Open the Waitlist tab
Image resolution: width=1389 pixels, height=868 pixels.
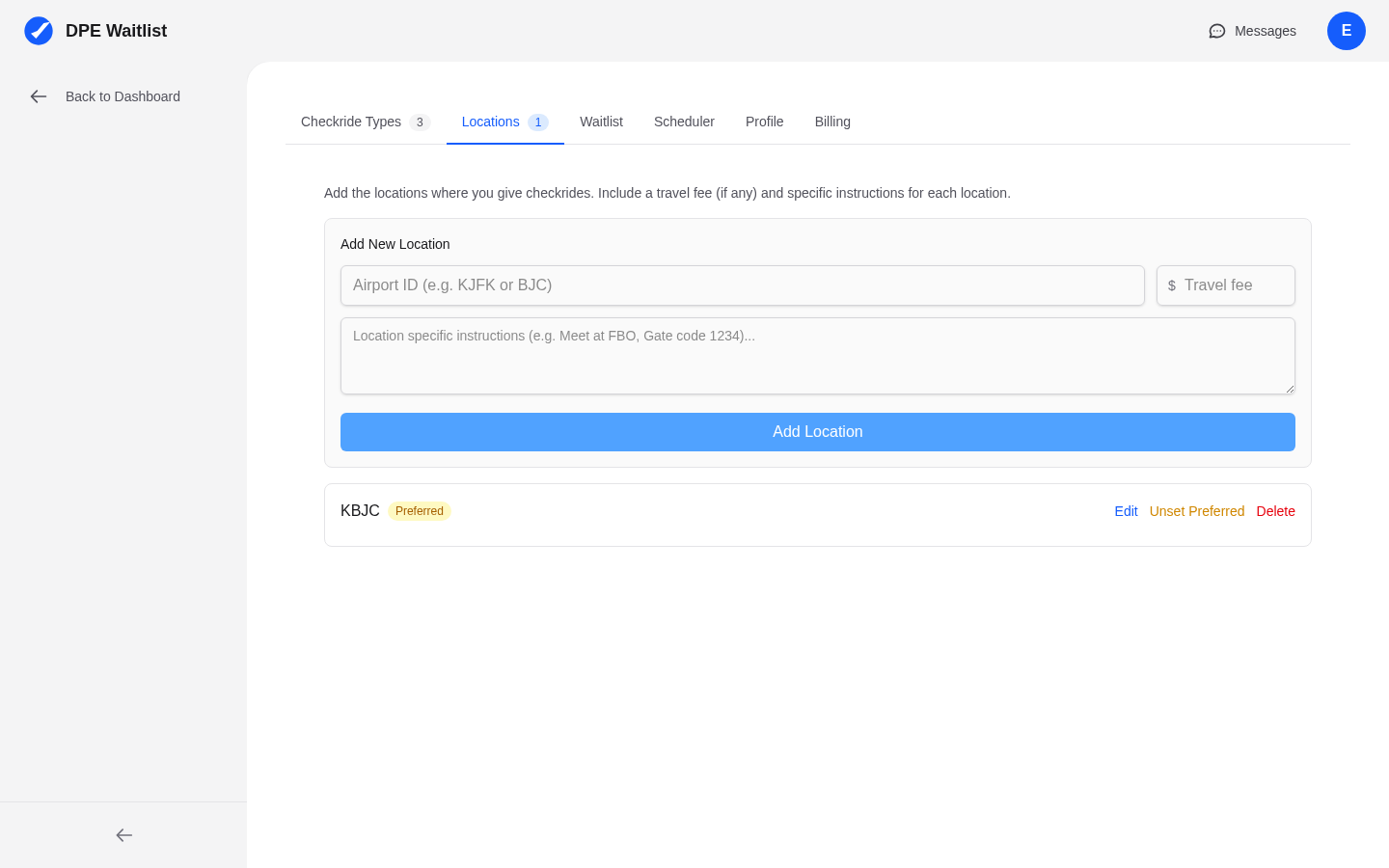601,122
